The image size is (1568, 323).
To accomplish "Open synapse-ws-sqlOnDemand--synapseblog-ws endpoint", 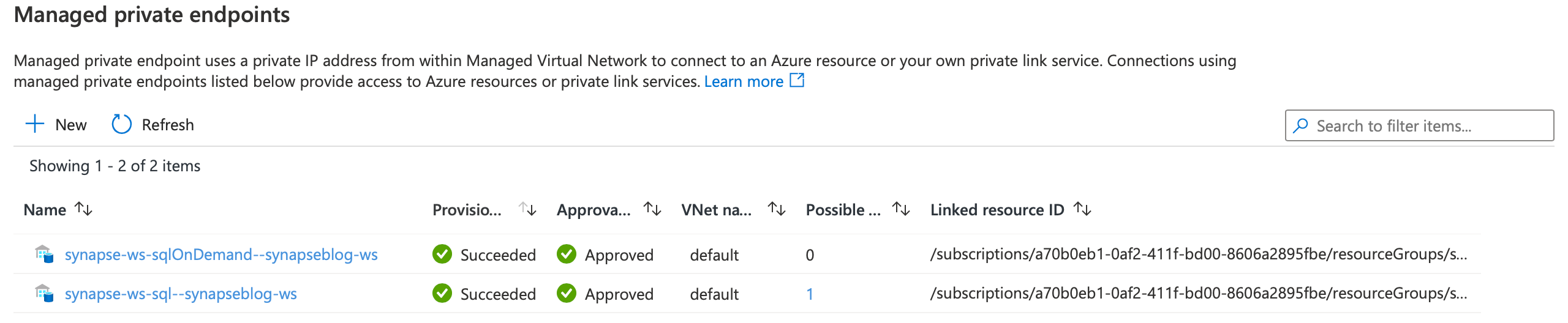I will pyautogui.click(x=221, y=254).
